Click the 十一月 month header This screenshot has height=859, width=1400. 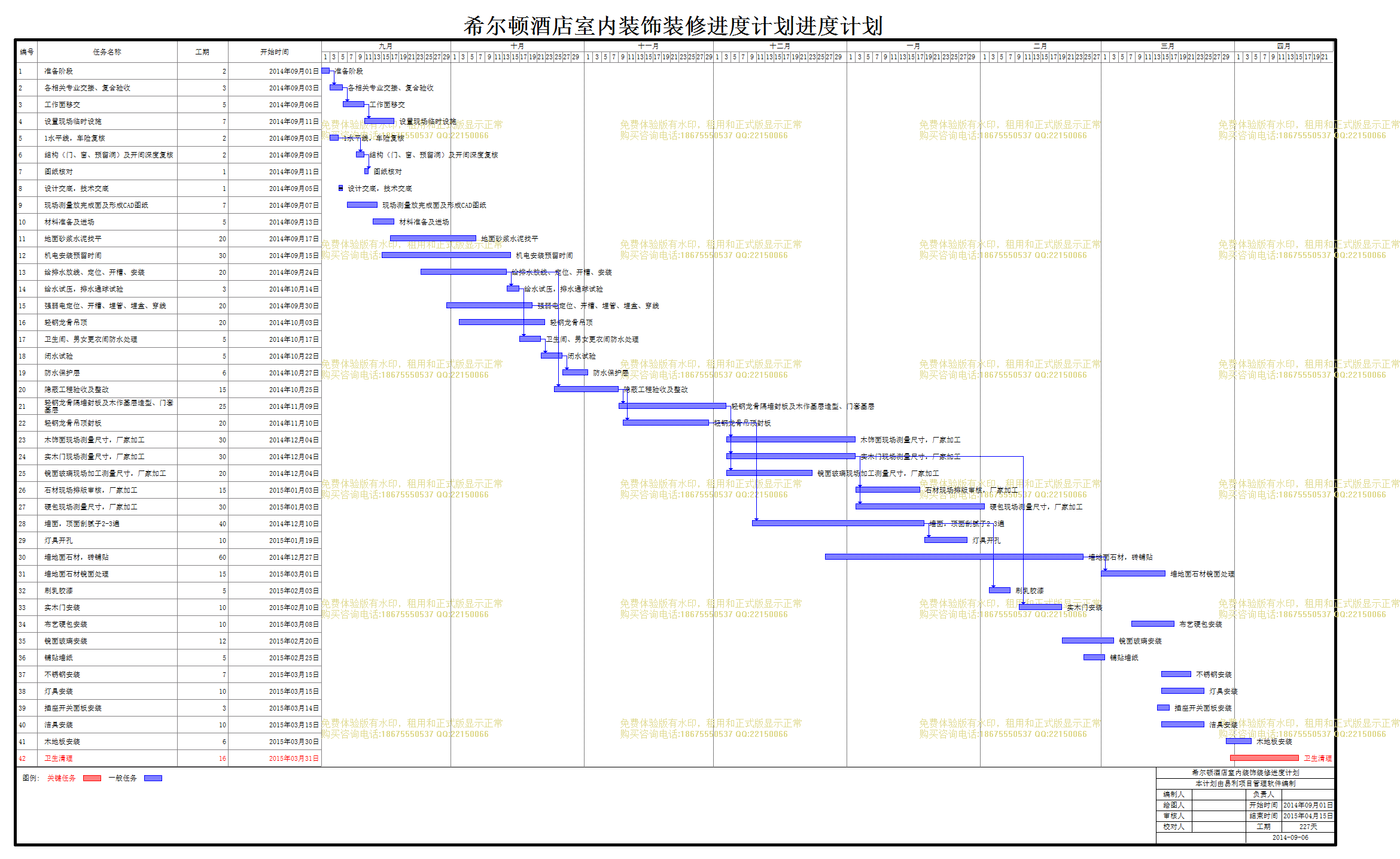(649, 46)
